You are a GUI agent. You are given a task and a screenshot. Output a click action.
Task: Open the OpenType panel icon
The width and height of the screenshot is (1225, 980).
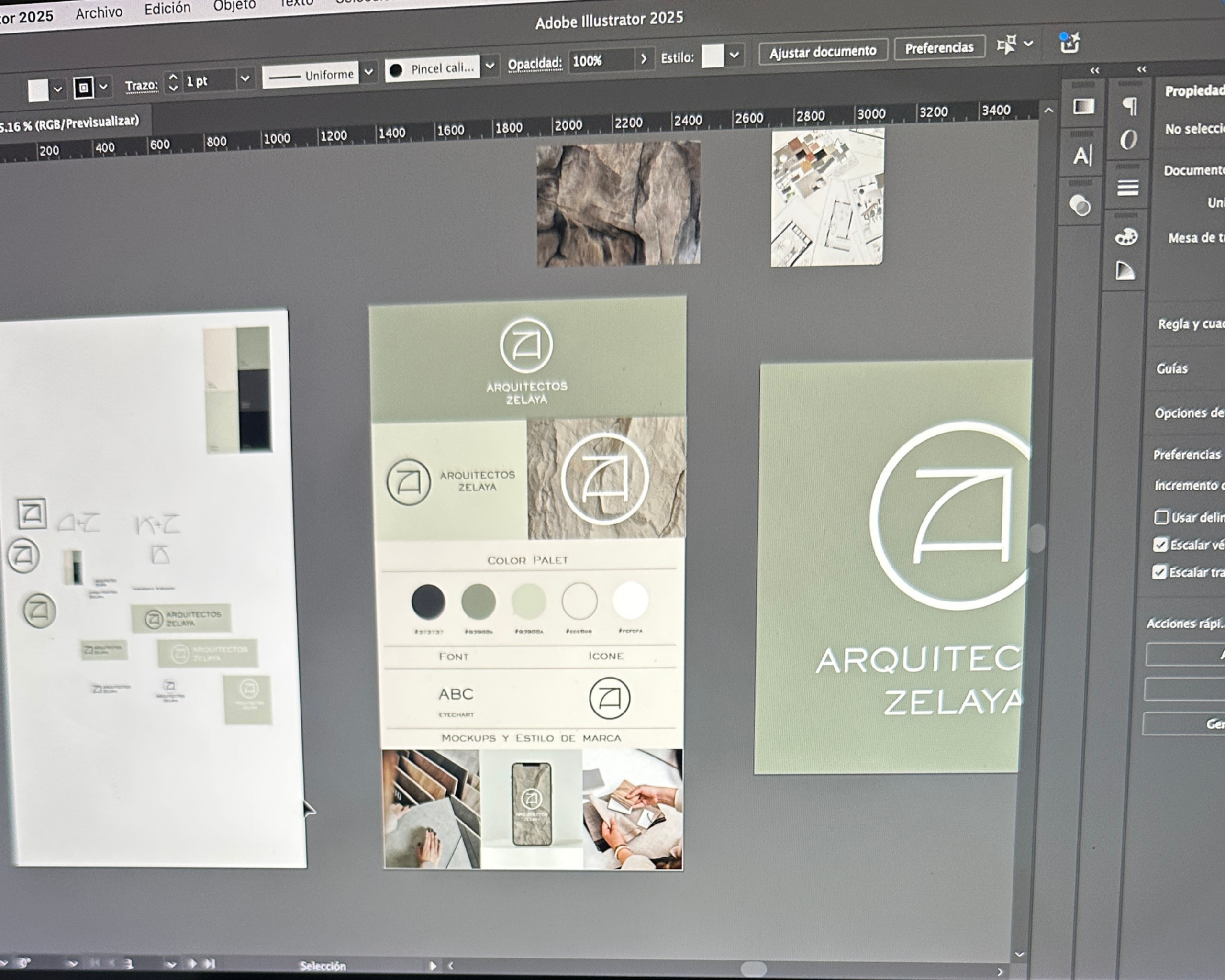click(x=1128, y=140)
